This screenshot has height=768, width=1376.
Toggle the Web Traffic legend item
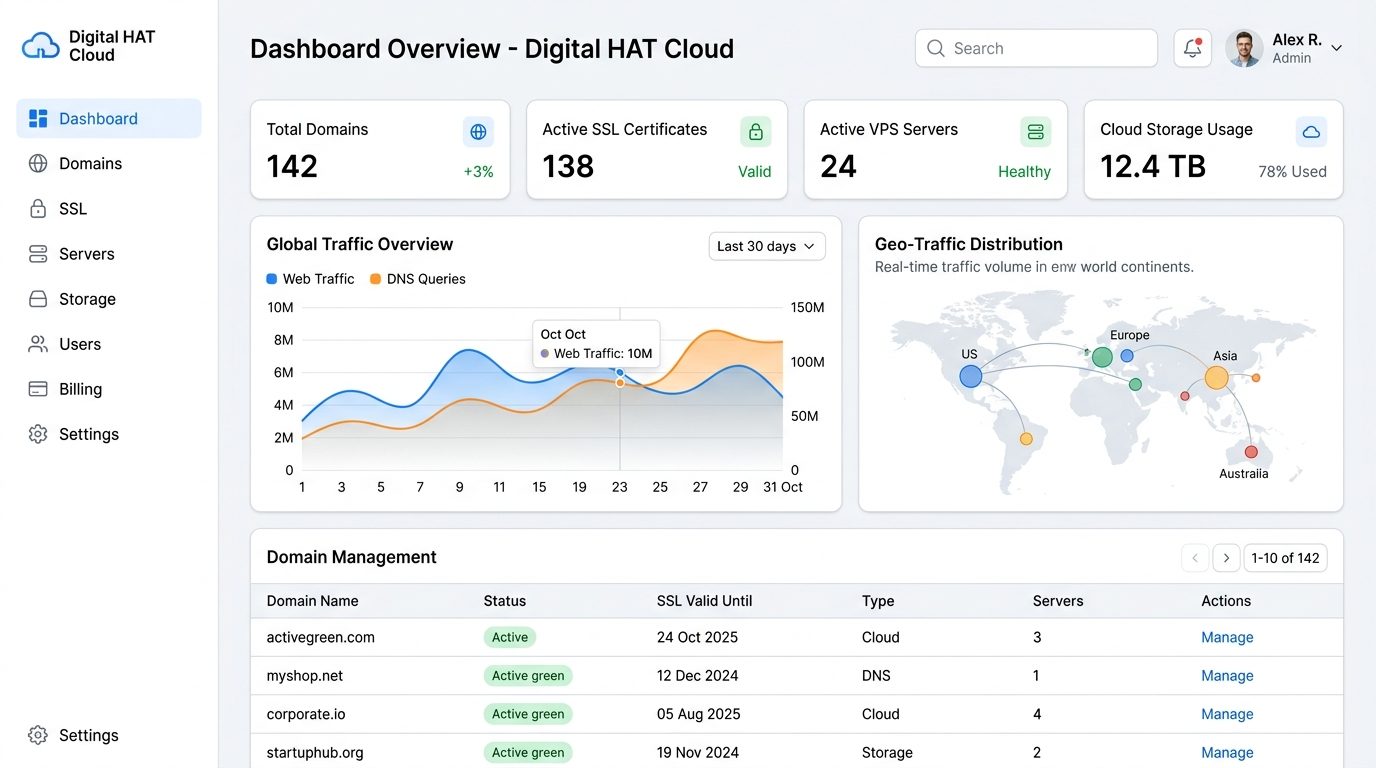pos(310,279)
